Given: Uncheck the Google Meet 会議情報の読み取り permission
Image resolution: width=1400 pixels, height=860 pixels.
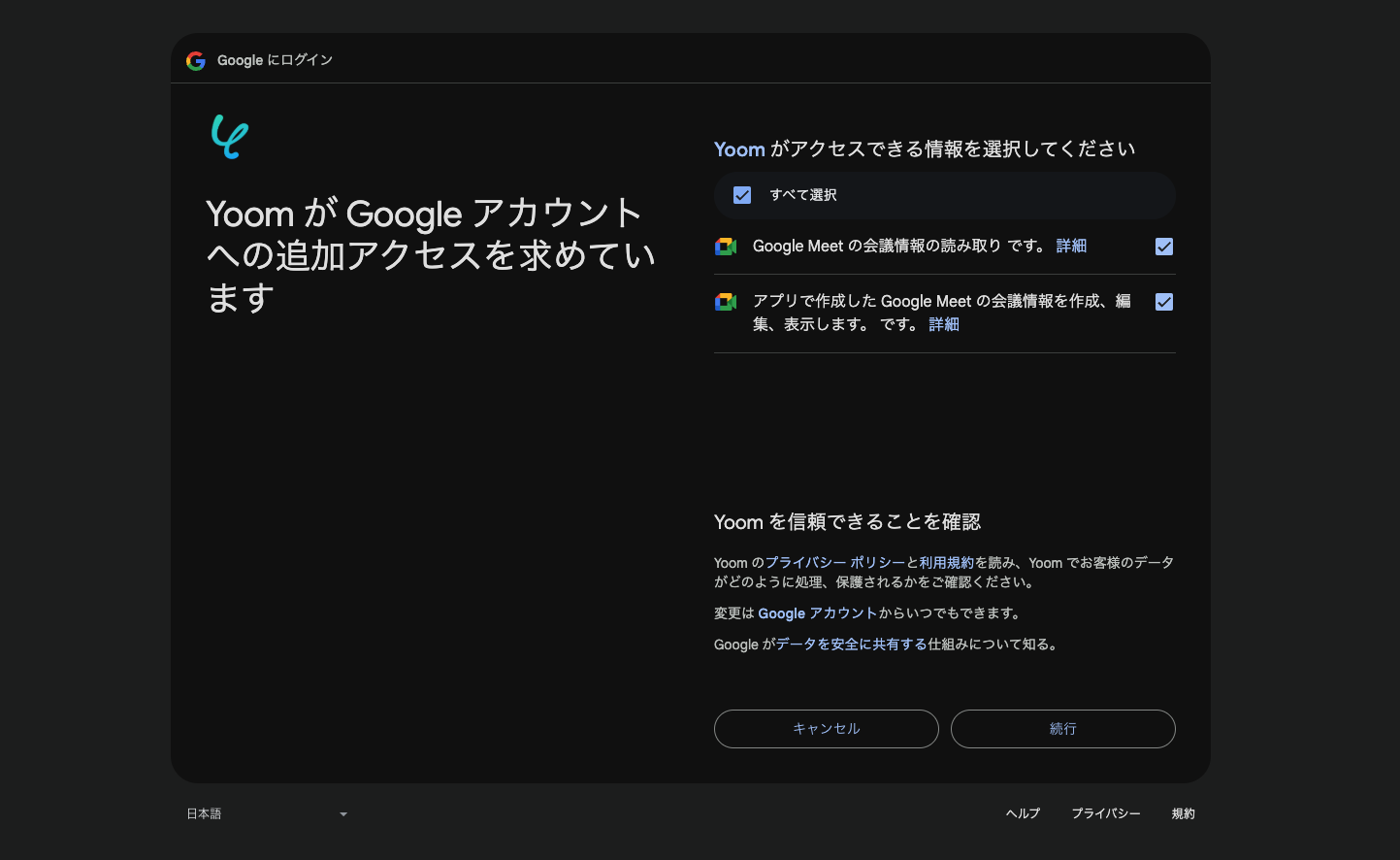Looking at the screenshot, I should (1164, 247).
